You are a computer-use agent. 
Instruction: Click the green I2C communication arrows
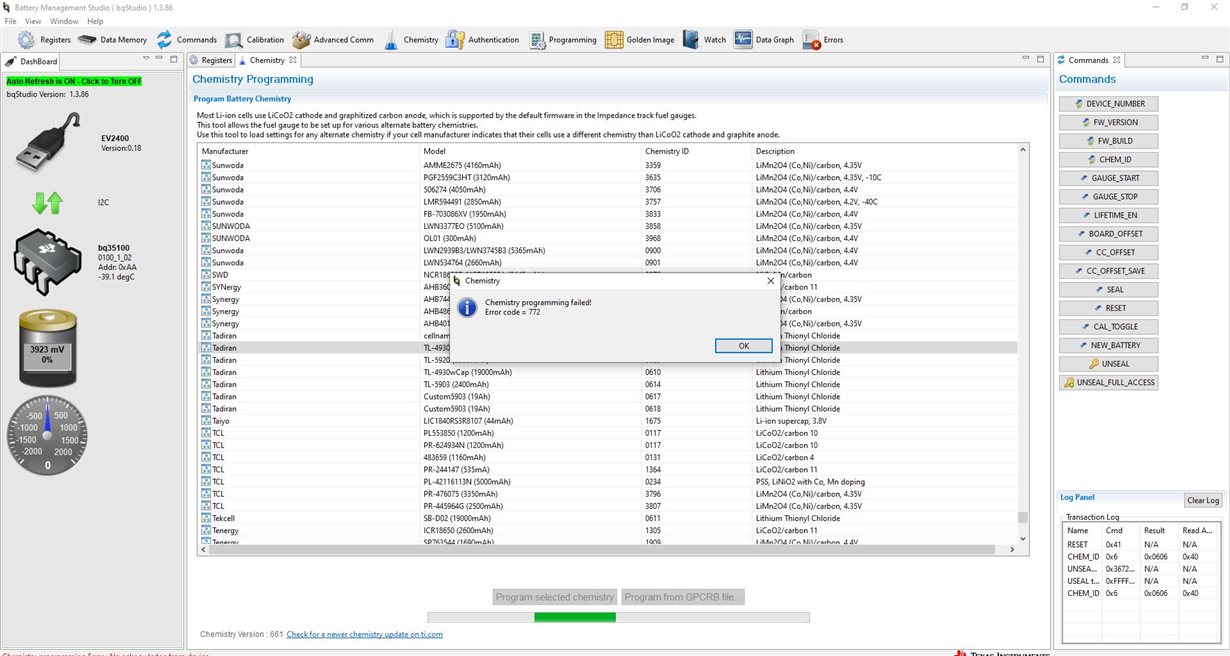[x=47, y=202]
